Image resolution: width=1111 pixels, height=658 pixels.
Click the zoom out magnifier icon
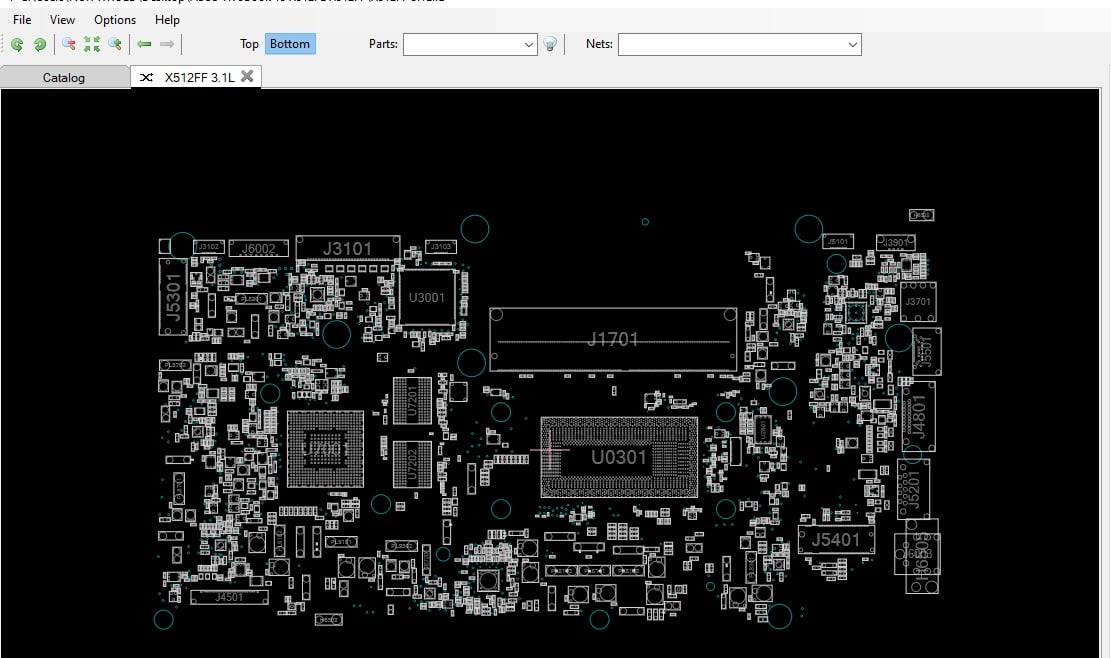[x=69, y=44]
